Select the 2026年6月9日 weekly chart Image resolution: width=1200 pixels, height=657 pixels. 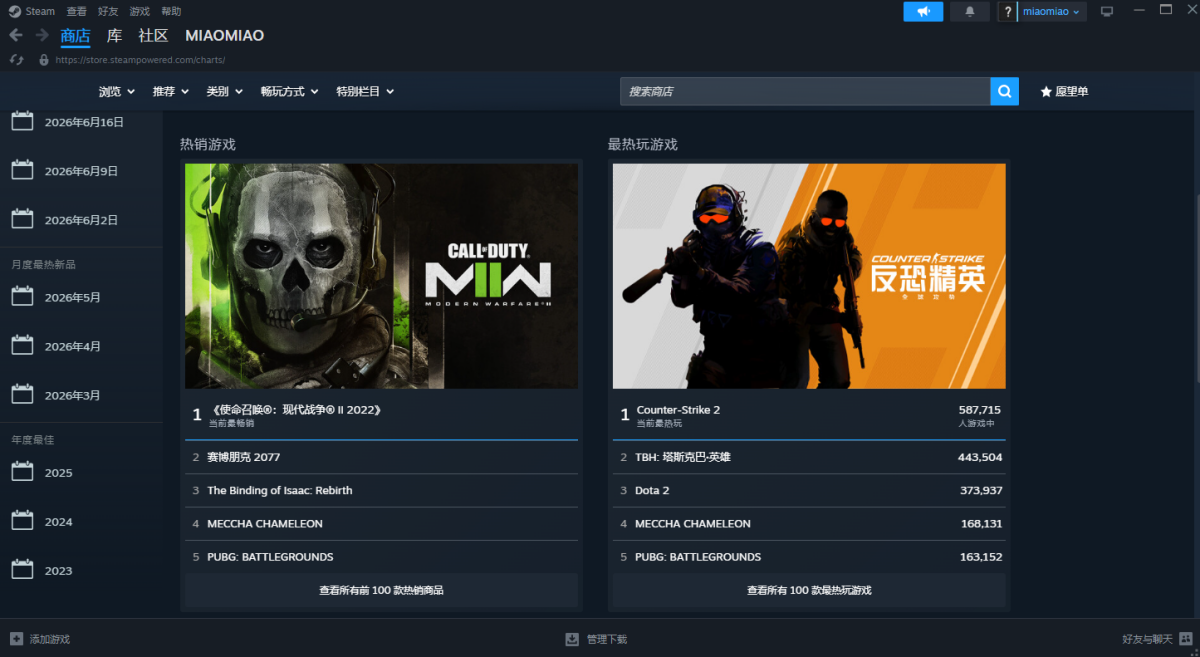(x=81, y=171)
